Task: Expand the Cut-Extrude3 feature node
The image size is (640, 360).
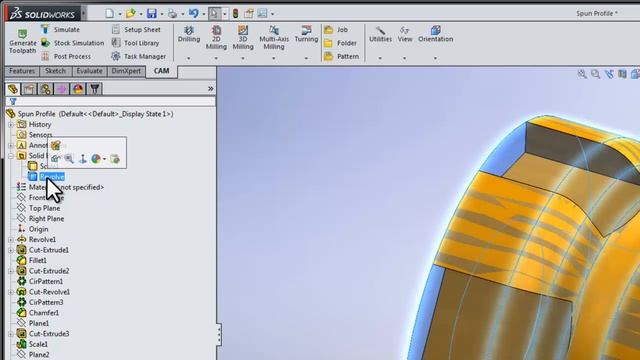Action: tap(11, 334)
